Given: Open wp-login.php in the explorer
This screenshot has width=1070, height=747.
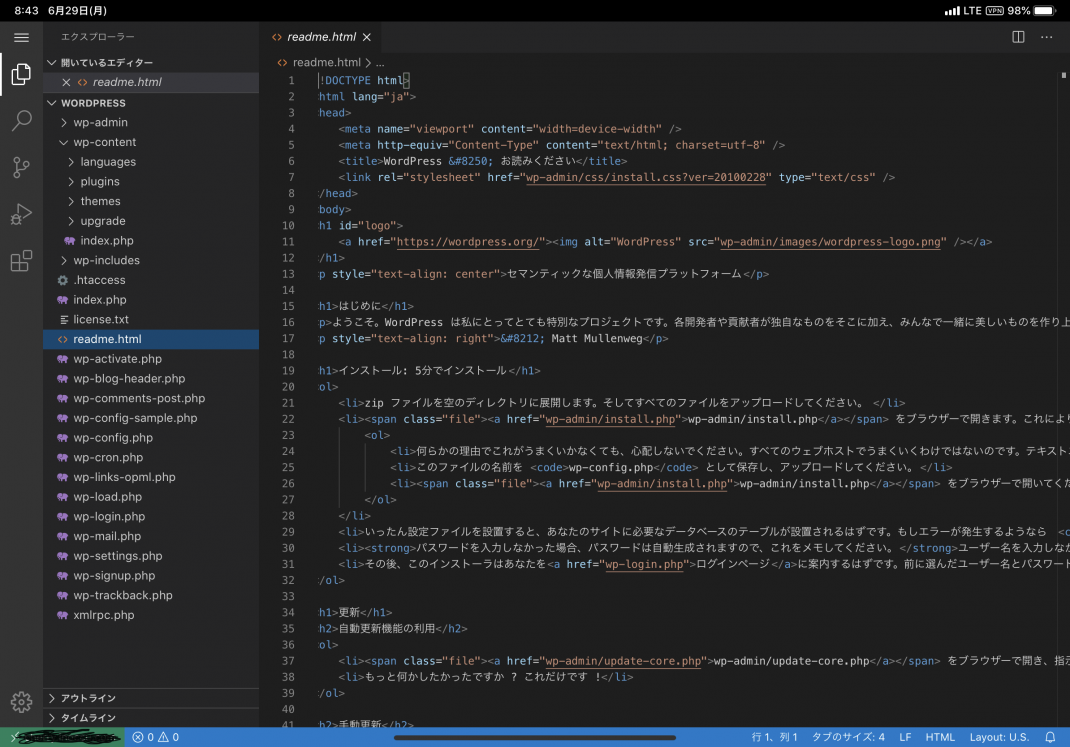Looking at the screenshot, I should point(151,516).
